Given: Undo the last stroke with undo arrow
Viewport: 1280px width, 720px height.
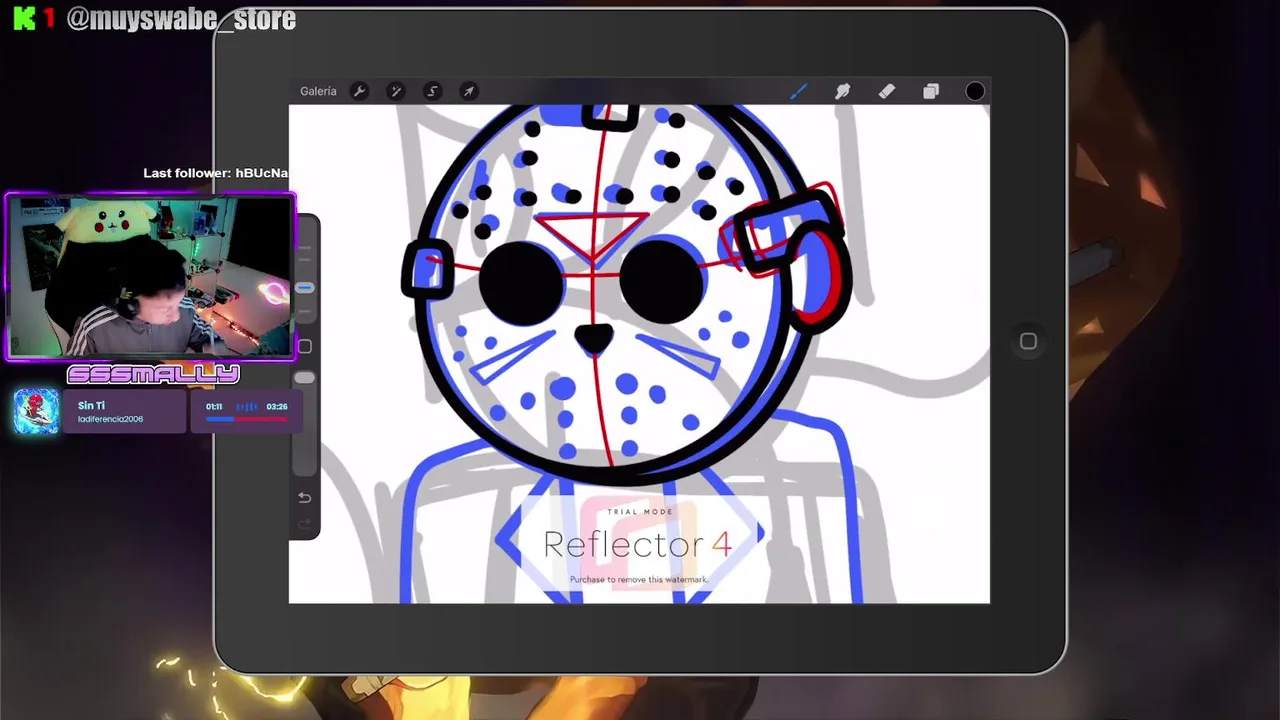Looking at the screenshot, I should tap(304, 498).
